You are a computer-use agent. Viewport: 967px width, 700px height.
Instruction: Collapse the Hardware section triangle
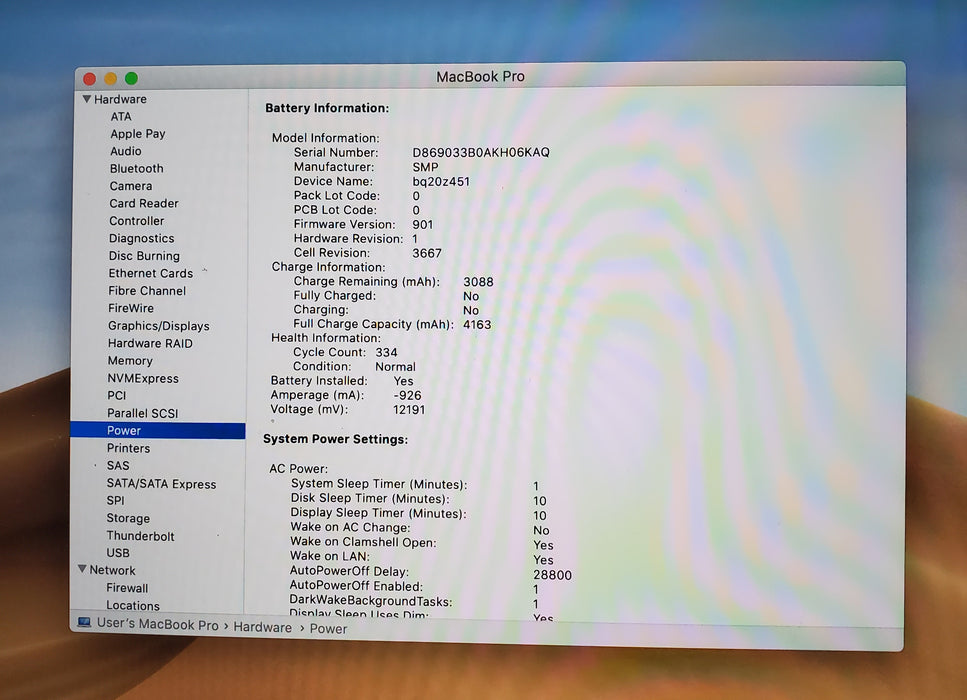[87, 99]
